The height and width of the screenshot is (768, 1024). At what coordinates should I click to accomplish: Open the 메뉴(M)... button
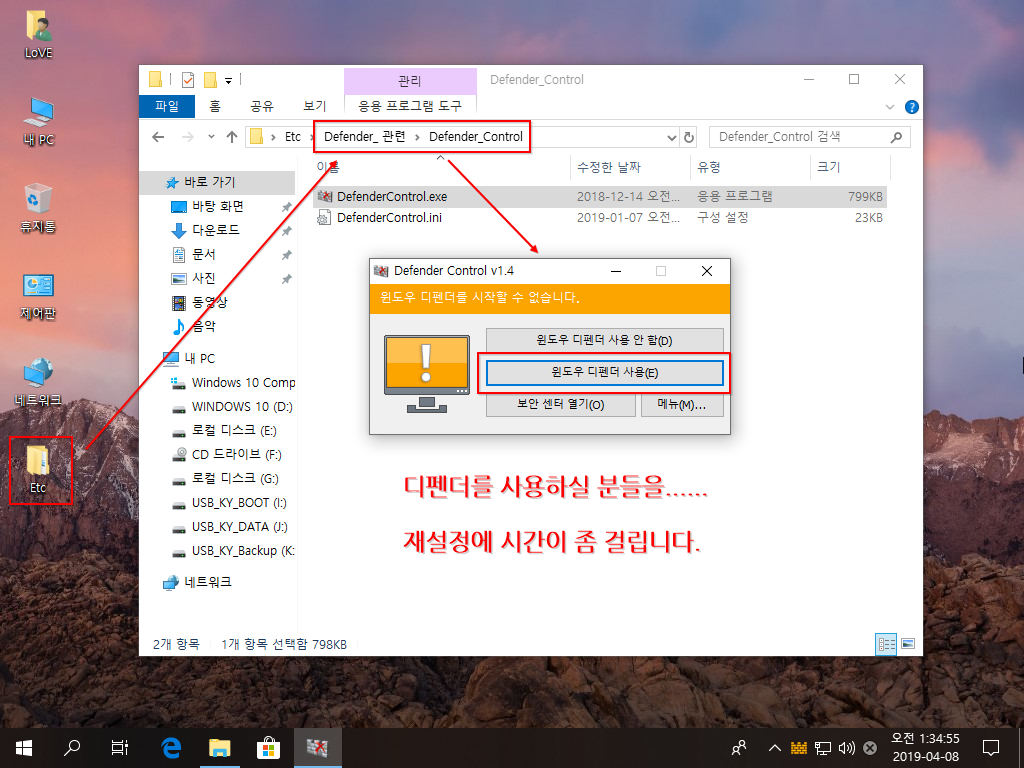click(682, 405)
